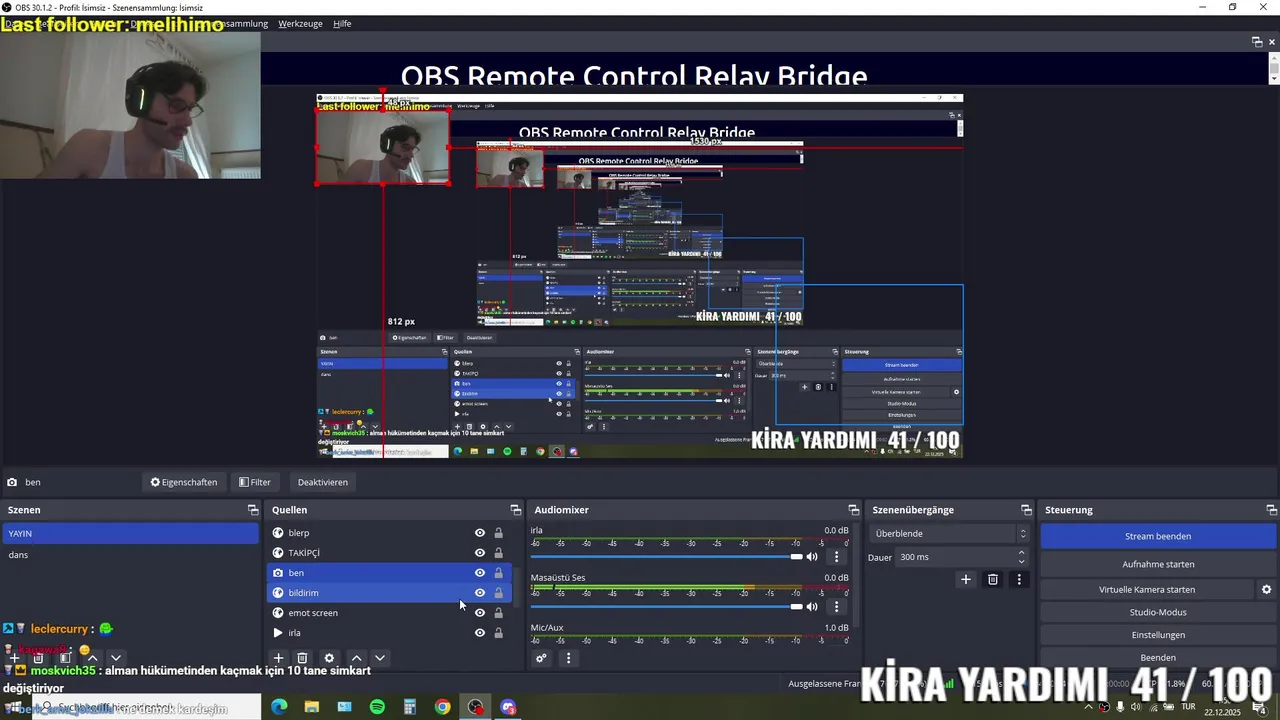
Task: Open advanced audio properties gear icon
Action: [x=541, y=658]
